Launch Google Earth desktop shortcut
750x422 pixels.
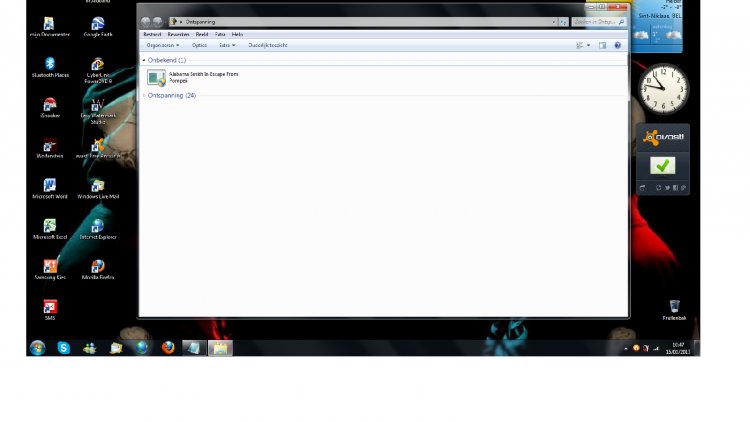coord(98,27)
